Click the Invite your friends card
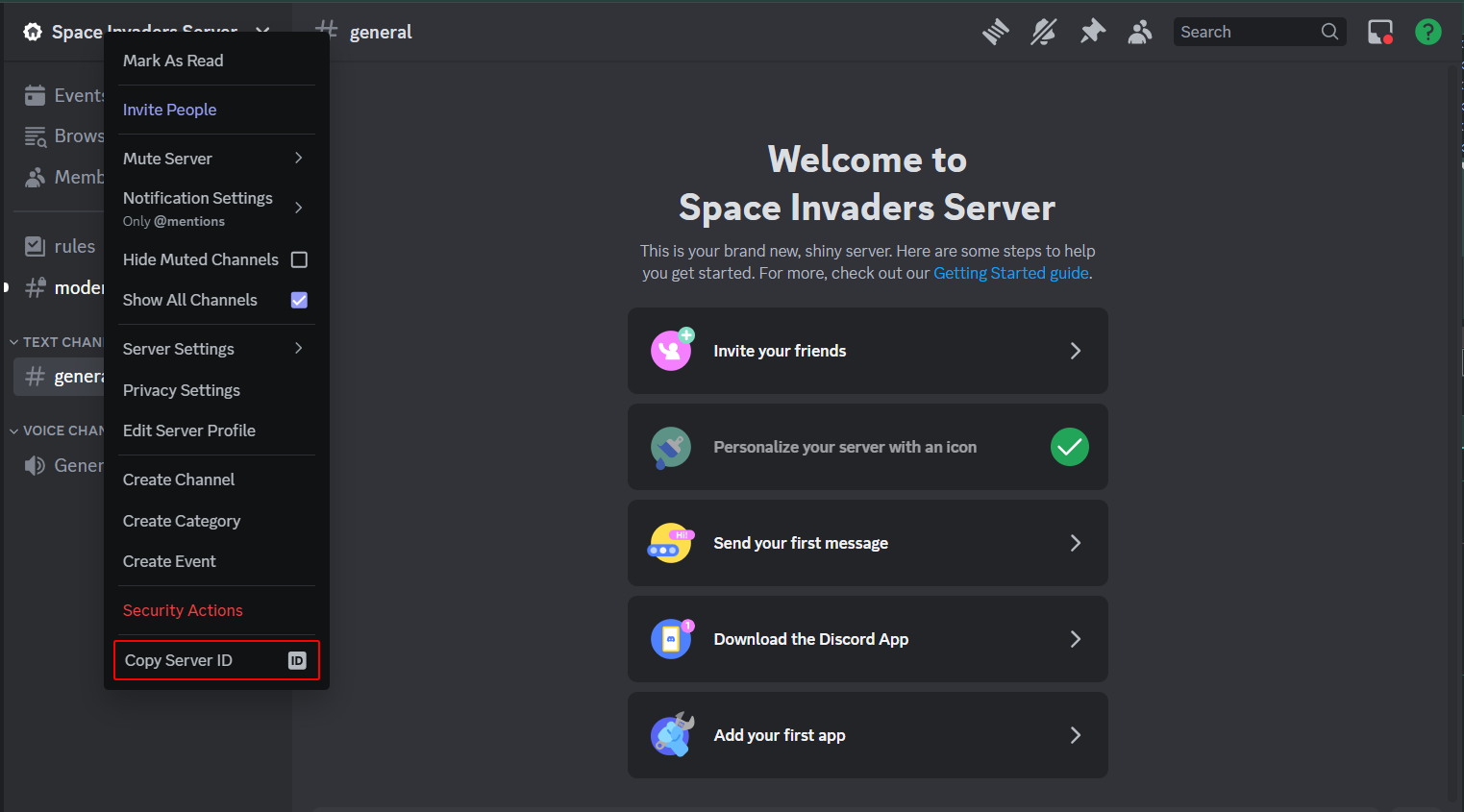 coord(867,351)
